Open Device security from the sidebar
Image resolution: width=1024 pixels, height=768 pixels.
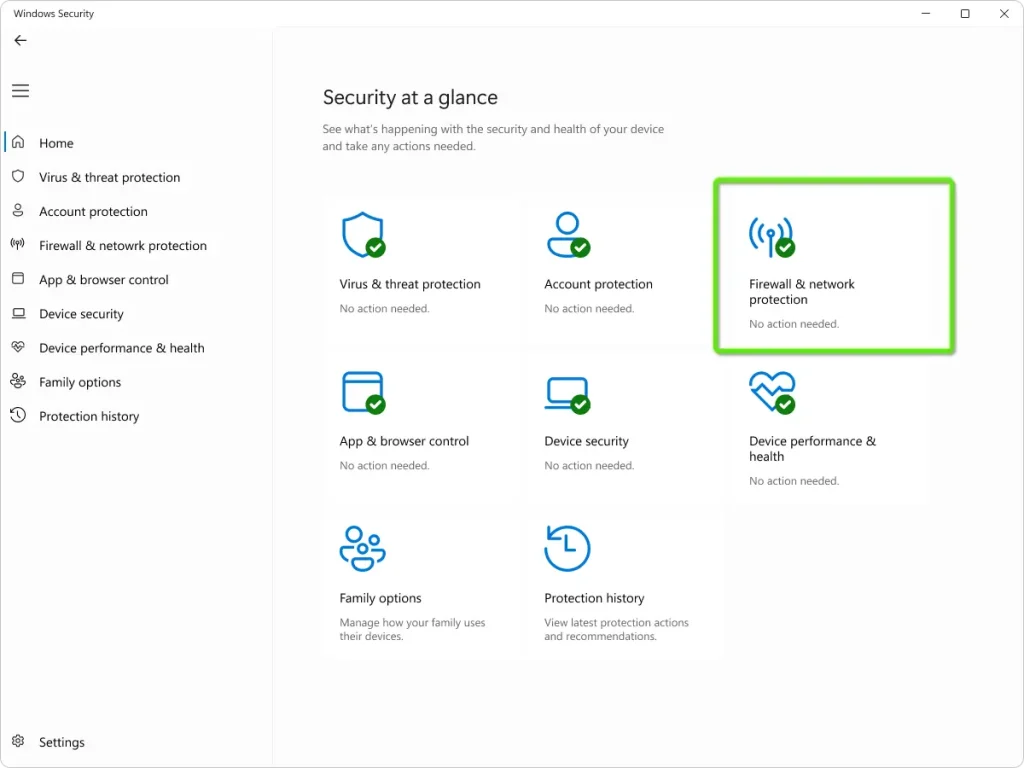[x=81, y=313]
